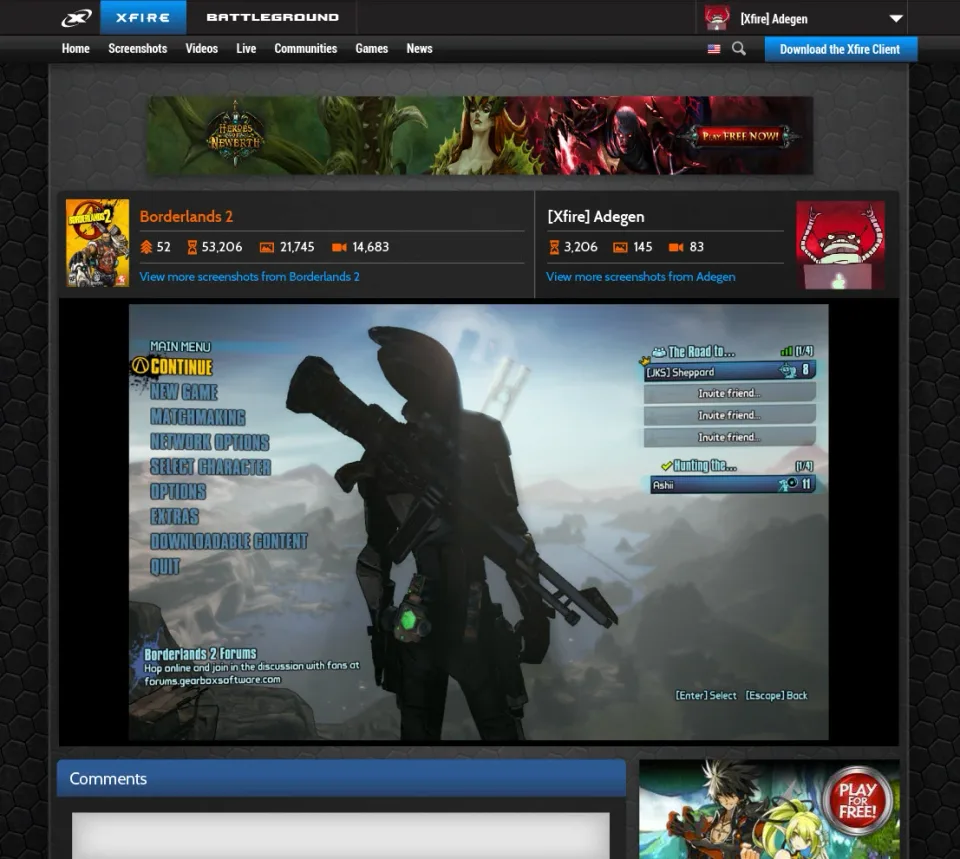Open the Games menu item
Viewport: 960px width, 859px height.
pyautogui.click(x=372, y=48)
